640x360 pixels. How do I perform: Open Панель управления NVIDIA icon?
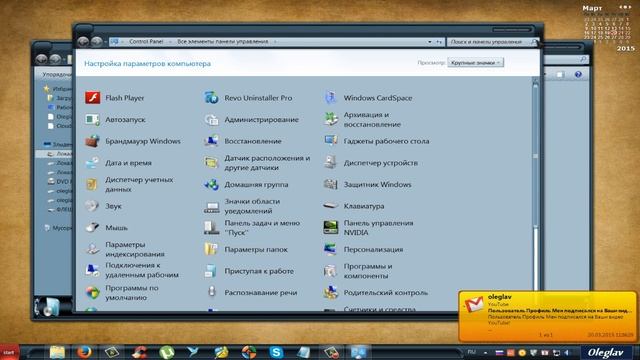tap(331, 228)
